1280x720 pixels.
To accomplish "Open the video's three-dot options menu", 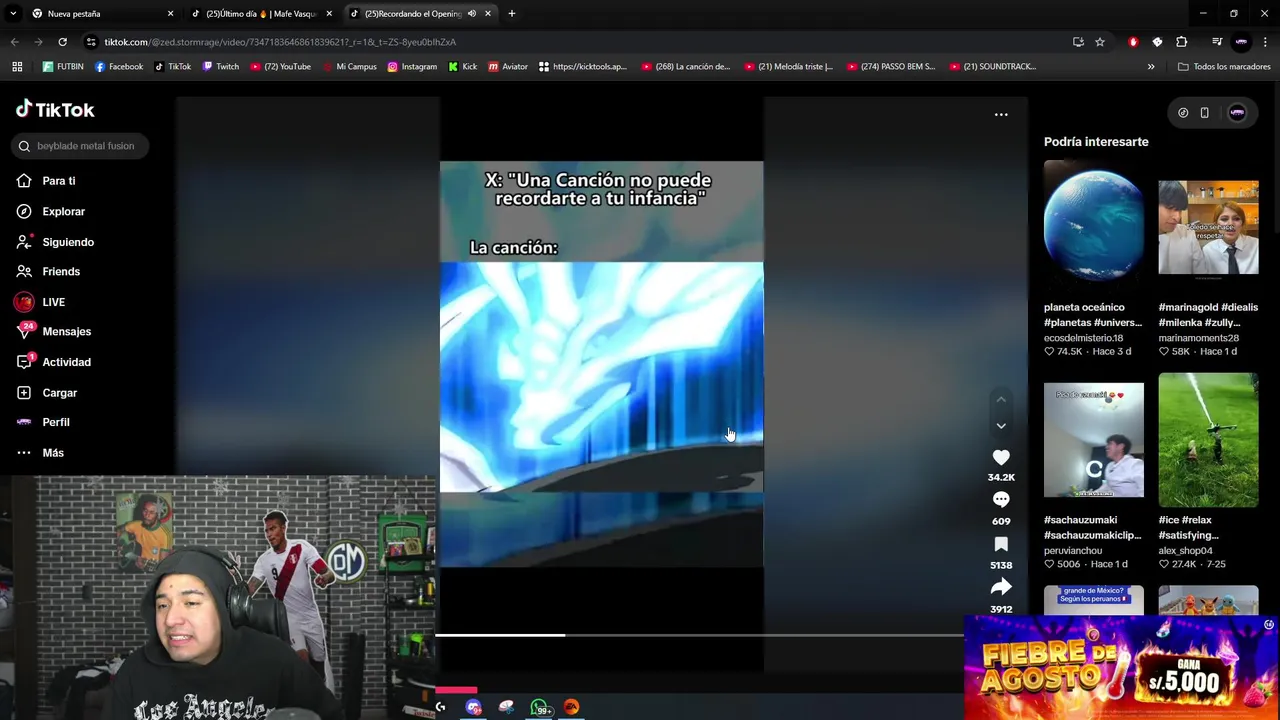I will point(1001,115).
